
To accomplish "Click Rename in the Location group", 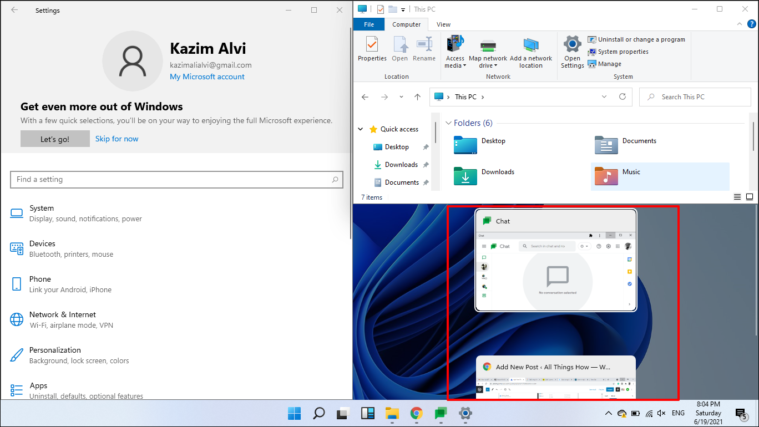I will 424,48.
